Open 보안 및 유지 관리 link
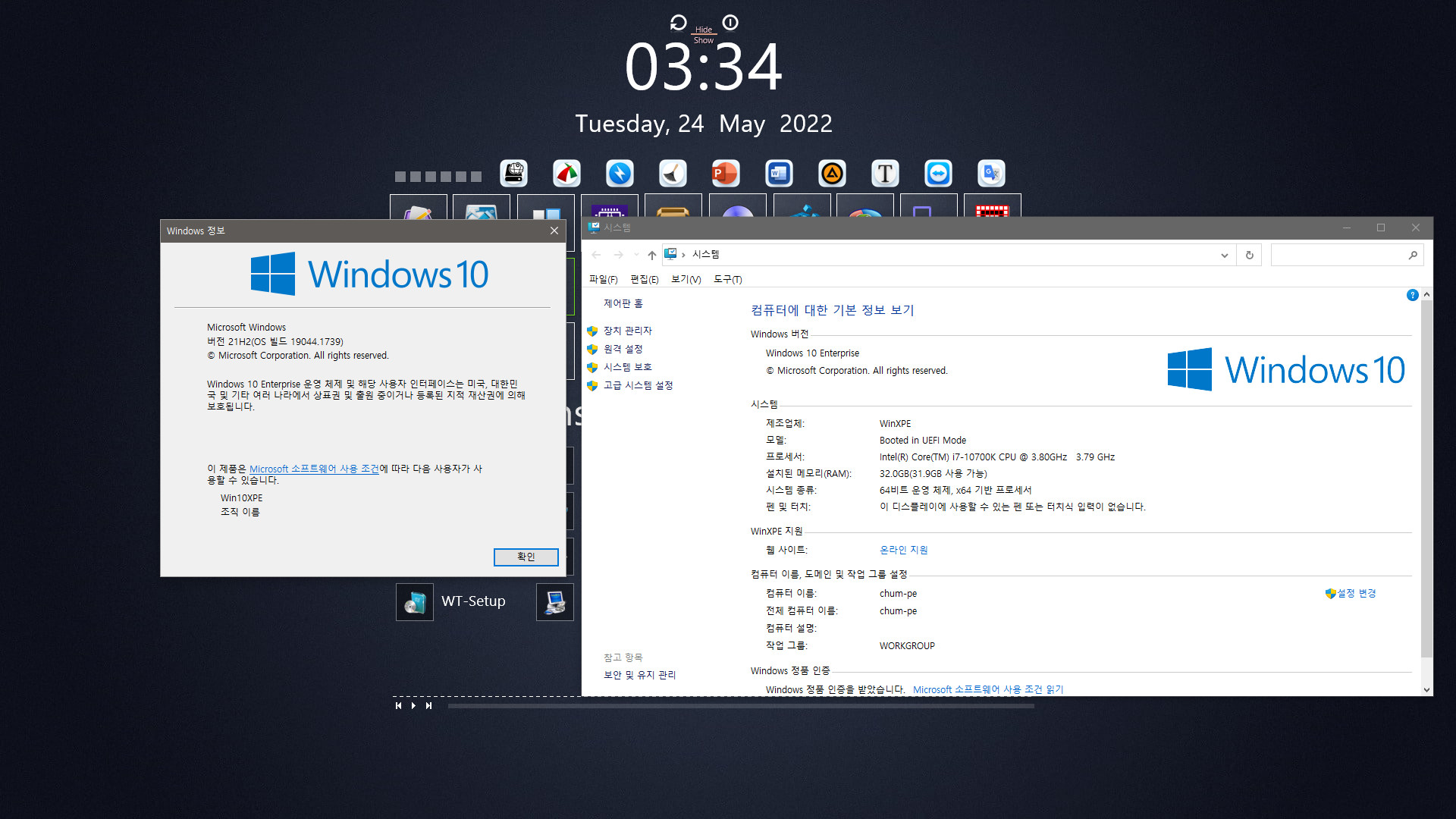 [640, 675]
